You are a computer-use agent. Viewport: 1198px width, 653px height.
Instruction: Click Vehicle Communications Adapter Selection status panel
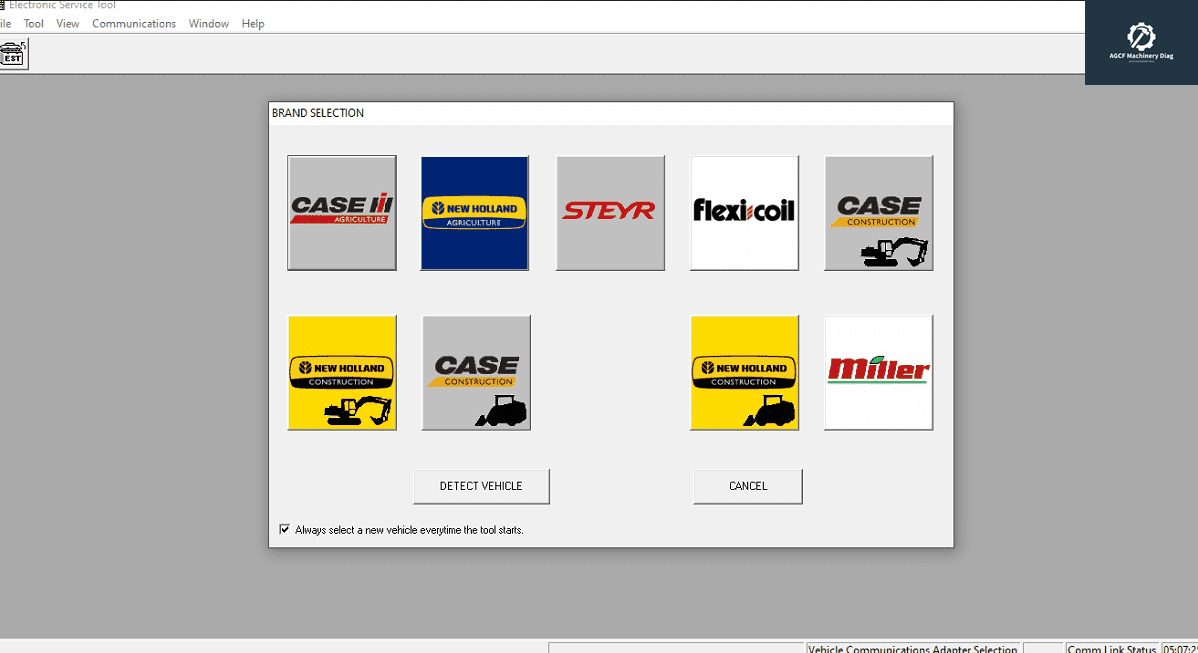[912, 648]
